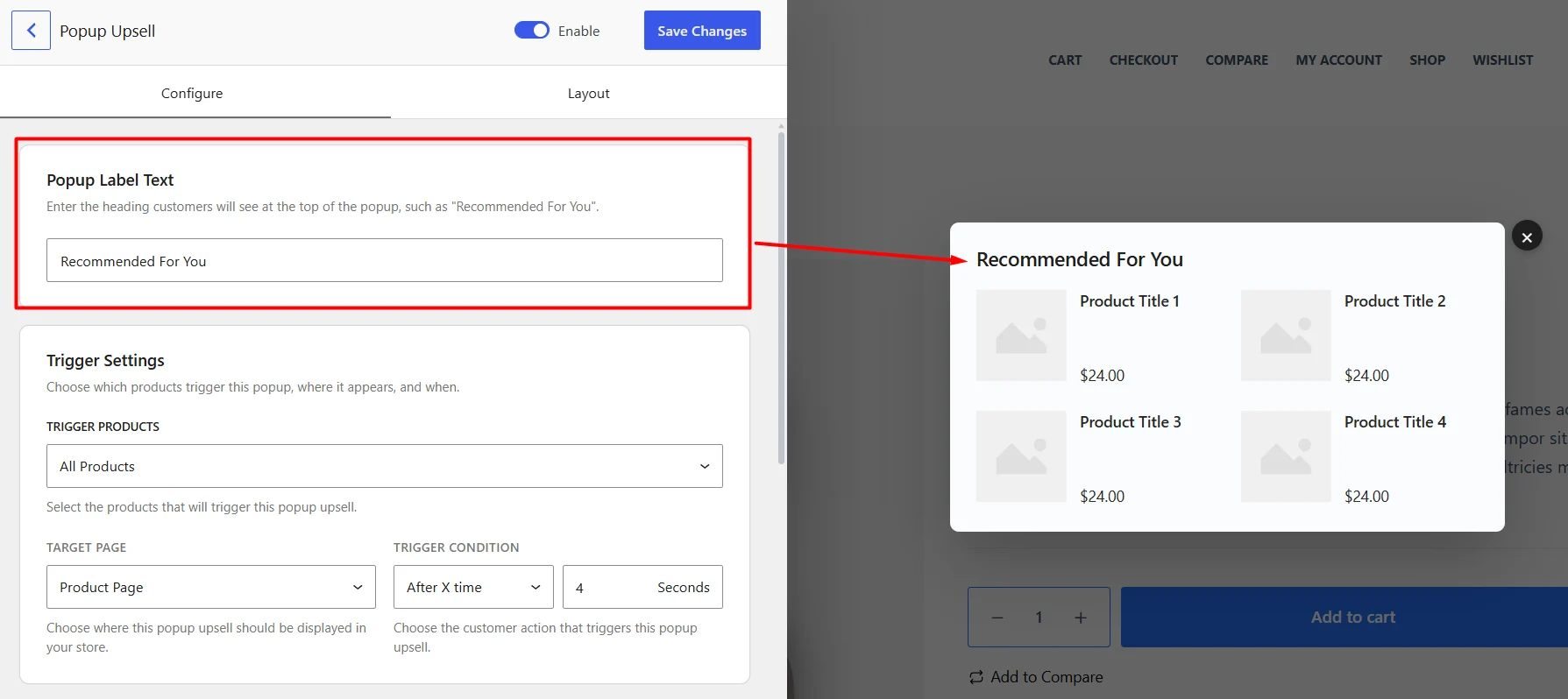Open the WISHLIST menu item
The width and height of the screenshot is (1568, 699).
(x=1503, y=60)
